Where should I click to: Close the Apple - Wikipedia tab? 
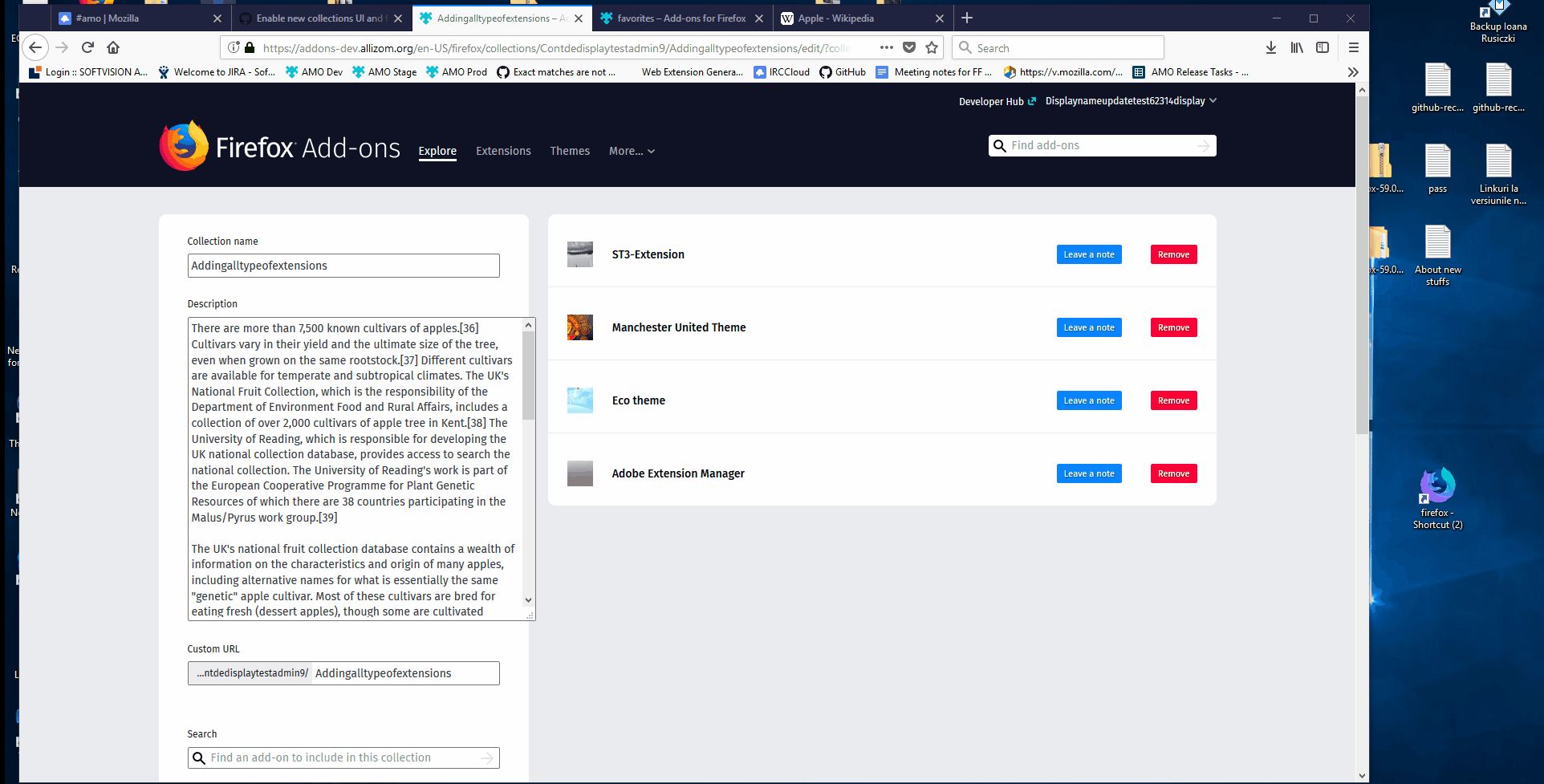(x=940, y=18)
